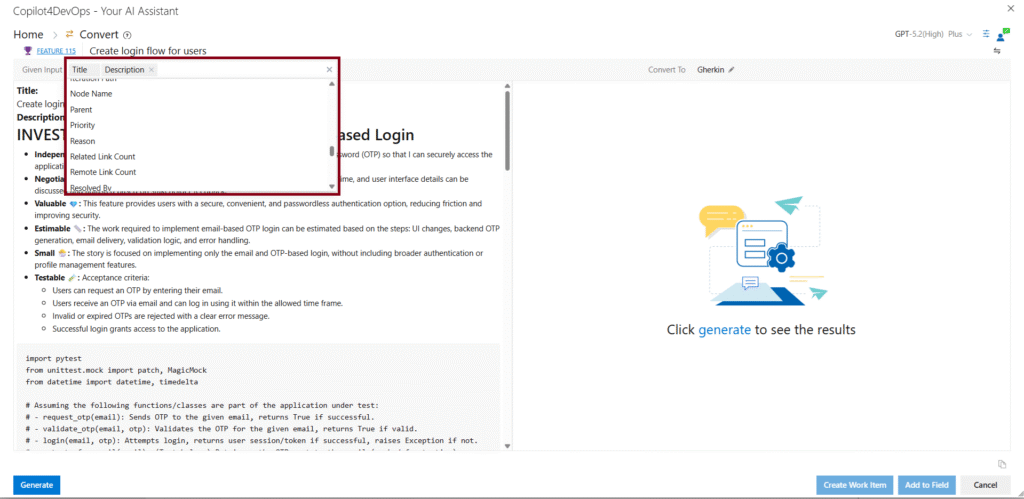Click the swap panels arrows icon at right
1024x499 pixels.
pyautogui.click(x=997, y=51)
